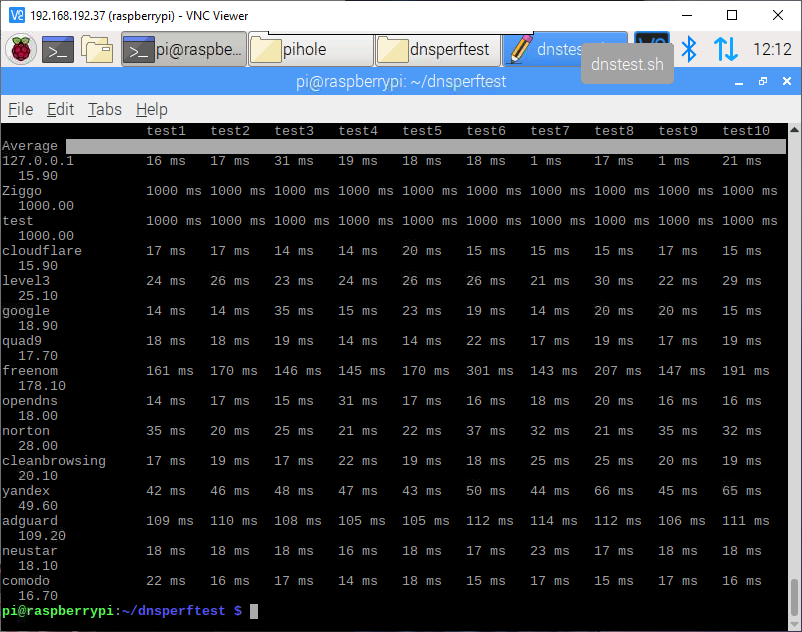
Task: Click the 12:12 panel clock
Action: click(x=772, y=49)
